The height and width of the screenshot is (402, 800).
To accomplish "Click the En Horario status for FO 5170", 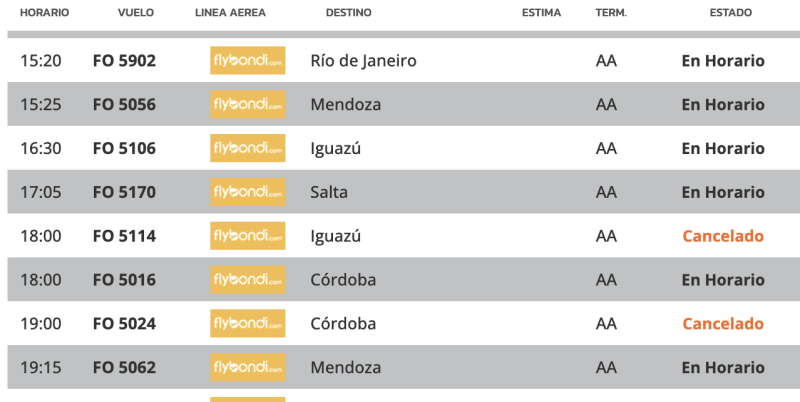I will pyautogui.click(x=723, y=192).
